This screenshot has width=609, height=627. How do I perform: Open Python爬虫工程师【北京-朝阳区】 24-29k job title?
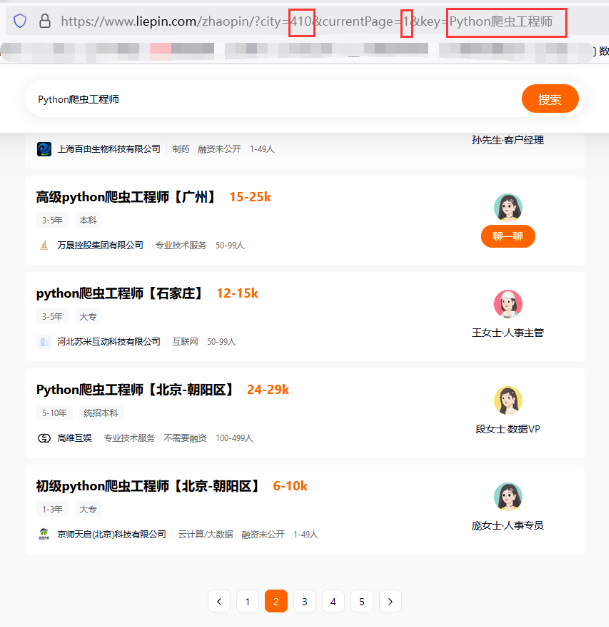click(136, 390)
